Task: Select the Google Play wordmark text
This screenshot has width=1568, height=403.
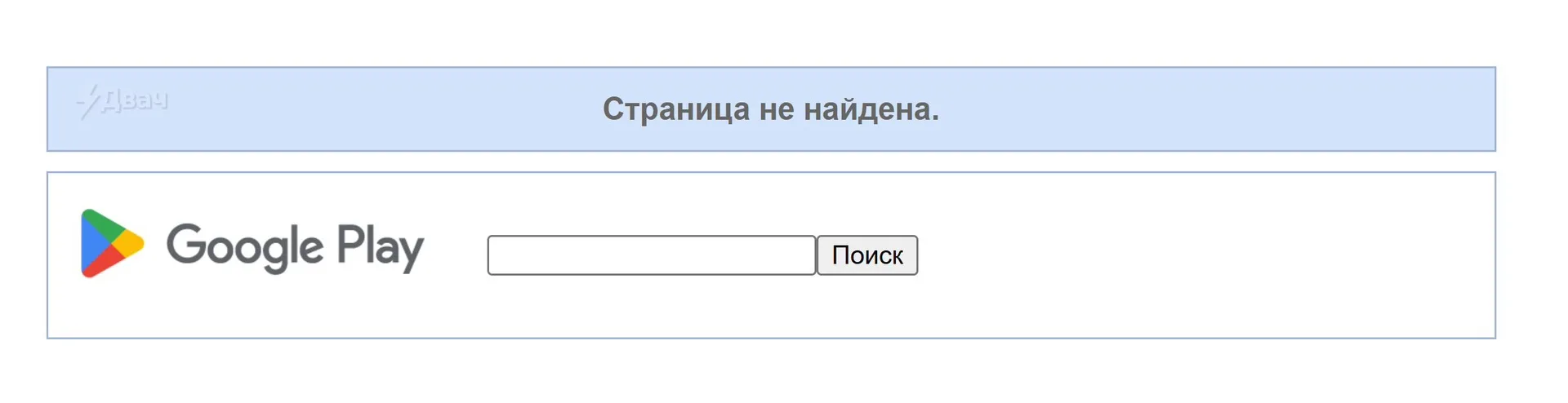Action: point(295,246)
